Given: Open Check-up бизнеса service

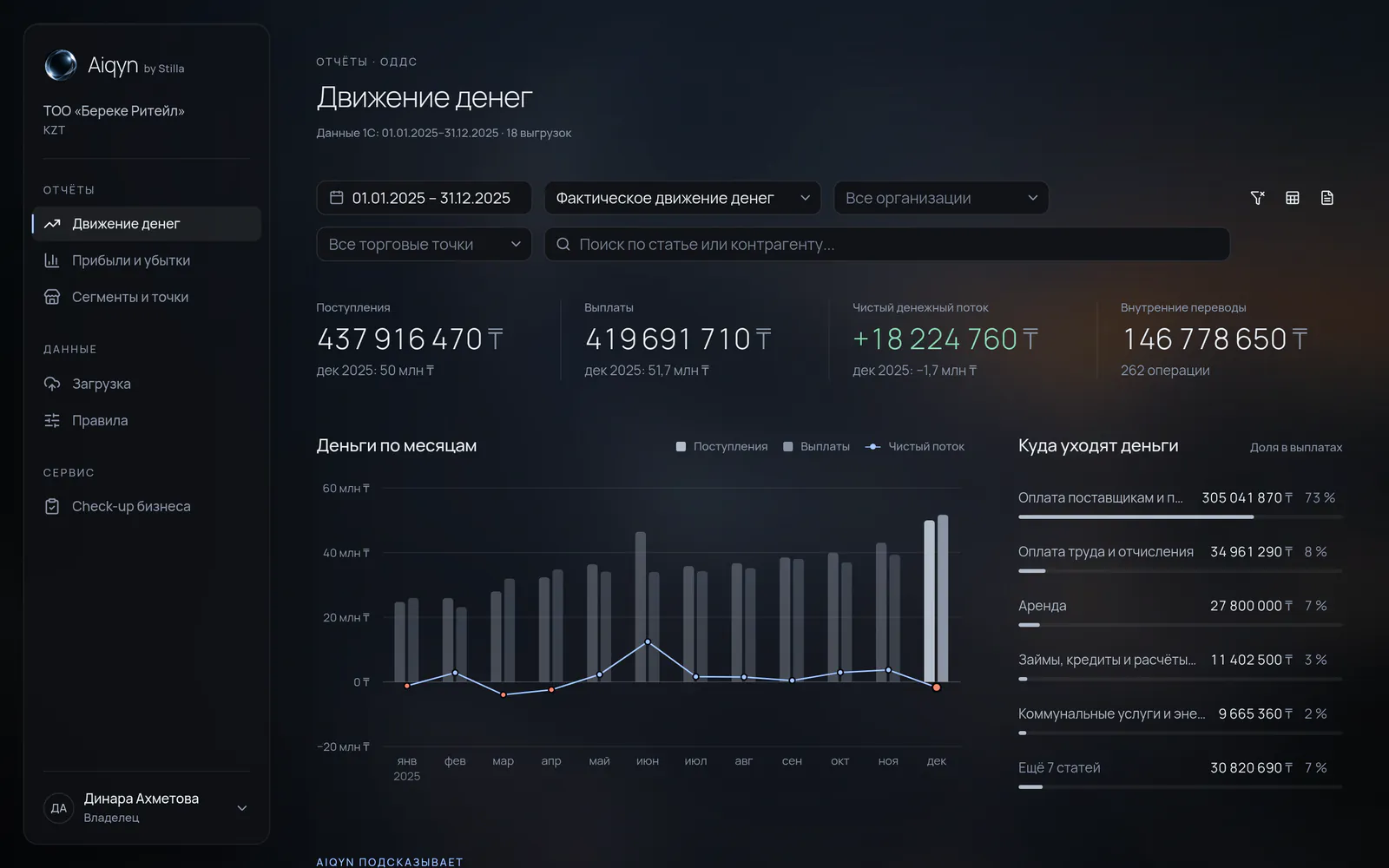Looking at the screenshot, I should coord(146,506).
